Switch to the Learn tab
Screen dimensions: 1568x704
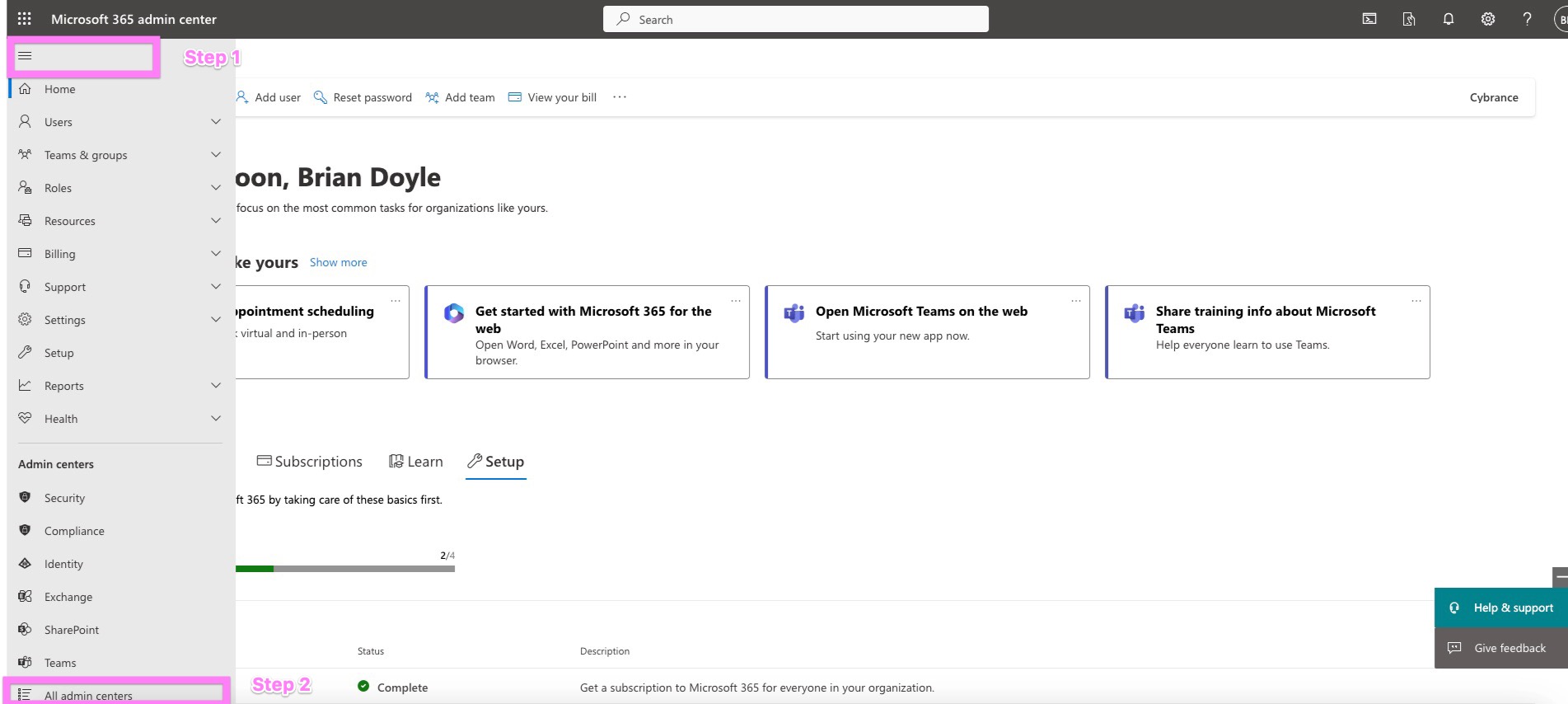pyautogui.click(x=416, y=462)
